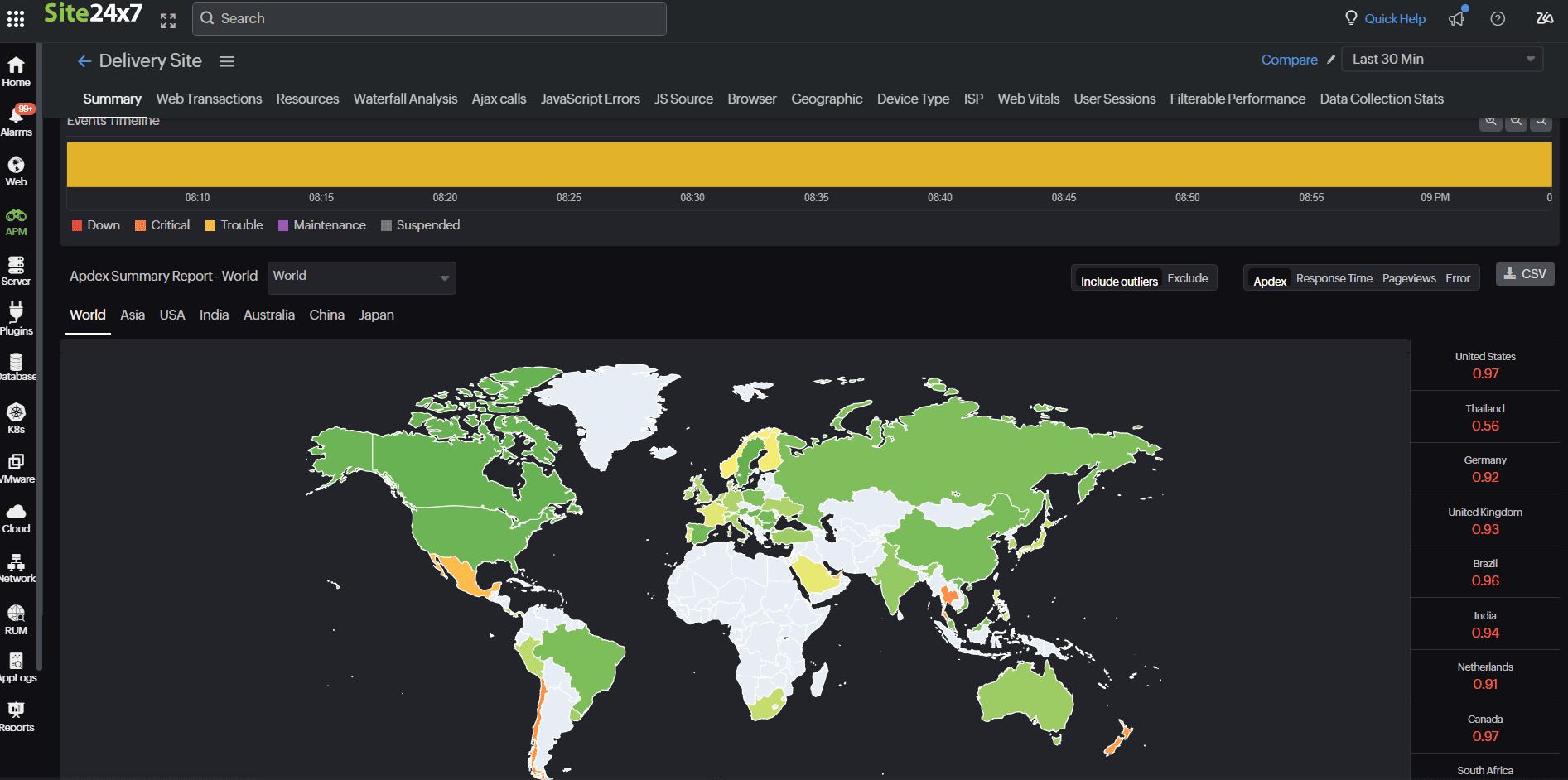Switch map metric to Apdex

click(1270, 281)
